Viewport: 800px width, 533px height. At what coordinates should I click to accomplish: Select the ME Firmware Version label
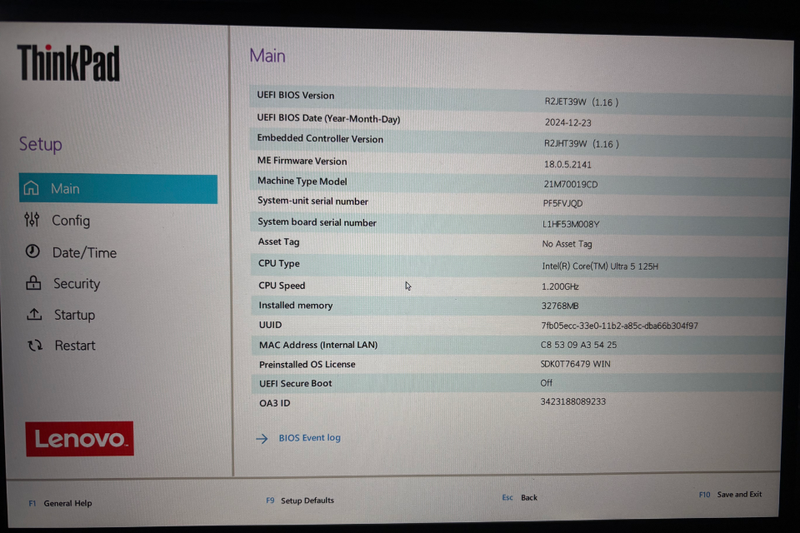[302, 161]
